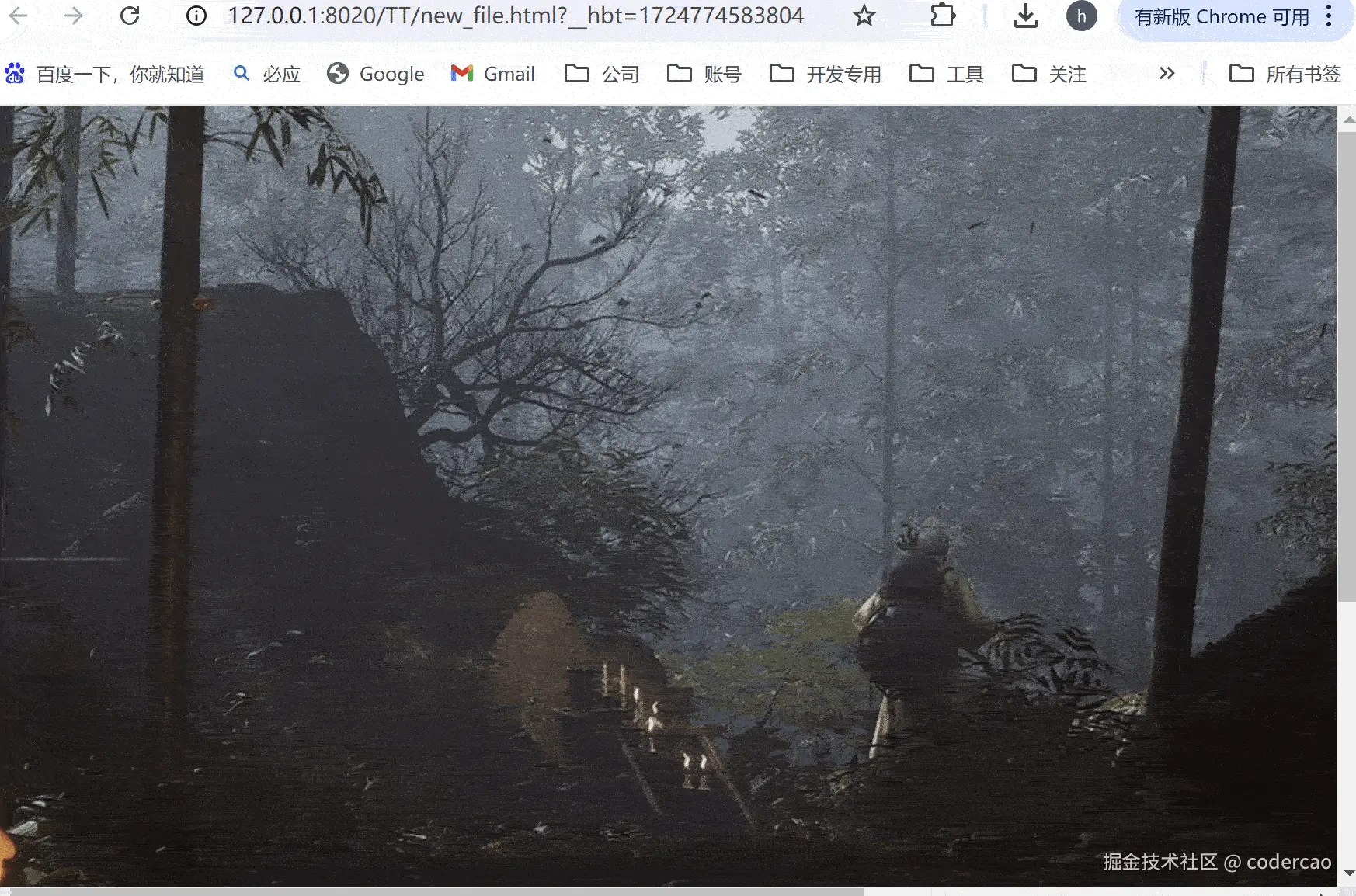Expand the '工具' bookmark folder

tap(947, 74)
